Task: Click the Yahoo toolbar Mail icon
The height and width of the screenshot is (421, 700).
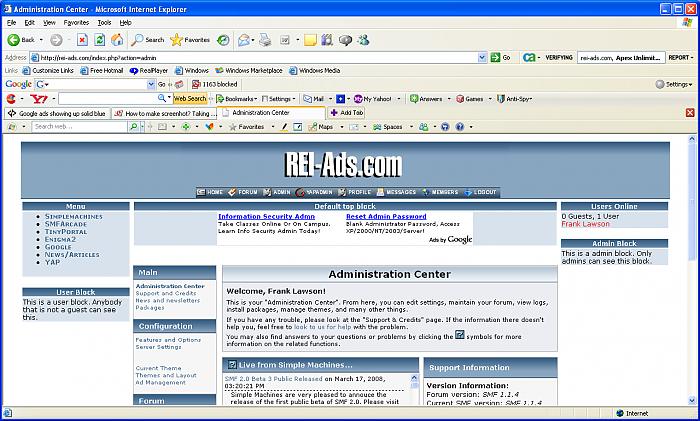Action: point(312,99)
